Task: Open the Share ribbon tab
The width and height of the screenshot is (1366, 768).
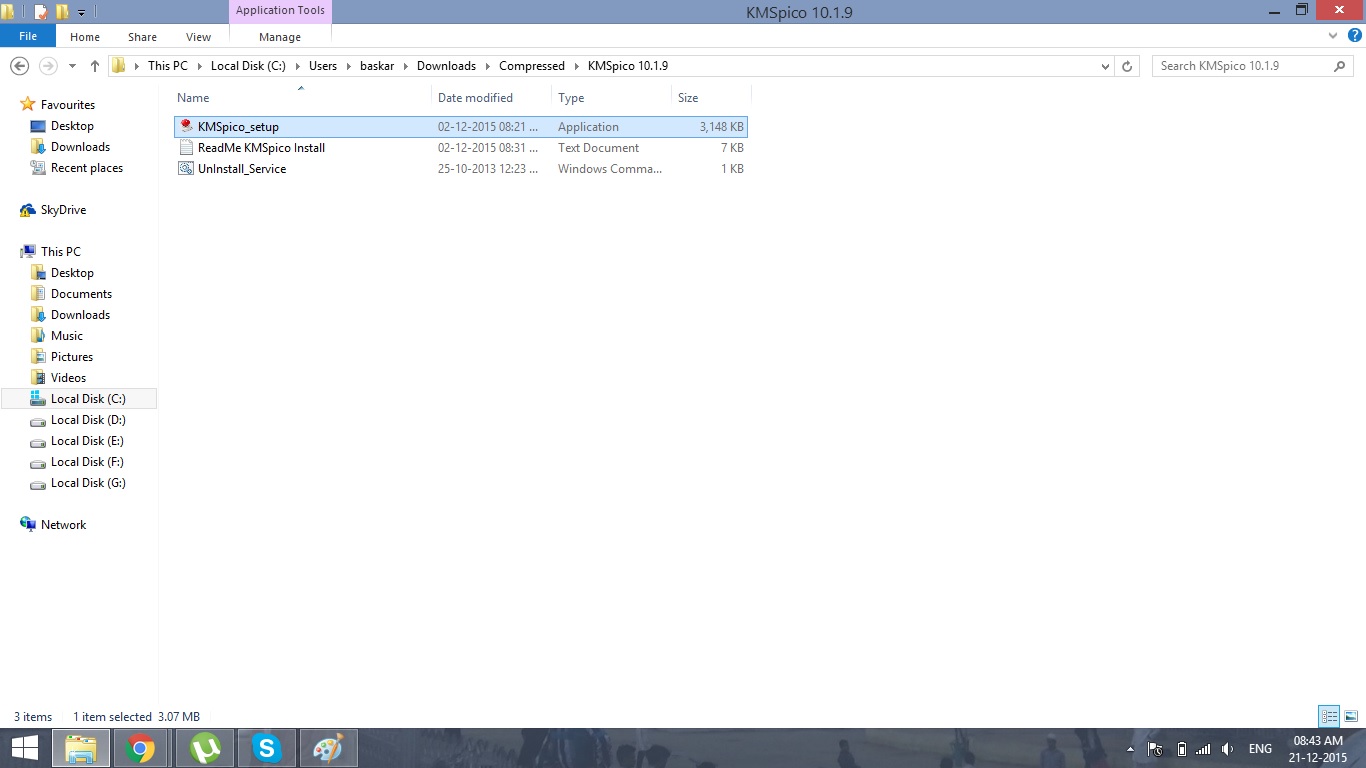Action: [x=142, y=37]
